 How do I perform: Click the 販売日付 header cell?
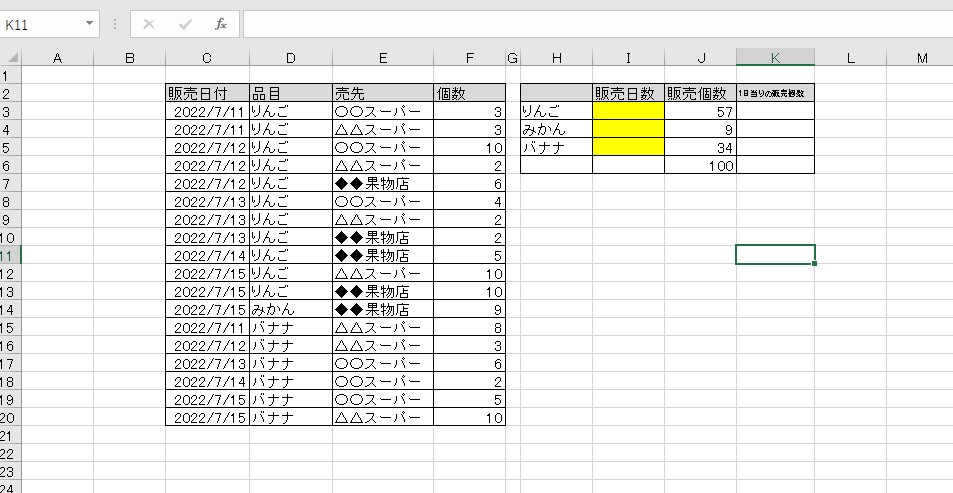pyautogui.click(x=207, y=93)
